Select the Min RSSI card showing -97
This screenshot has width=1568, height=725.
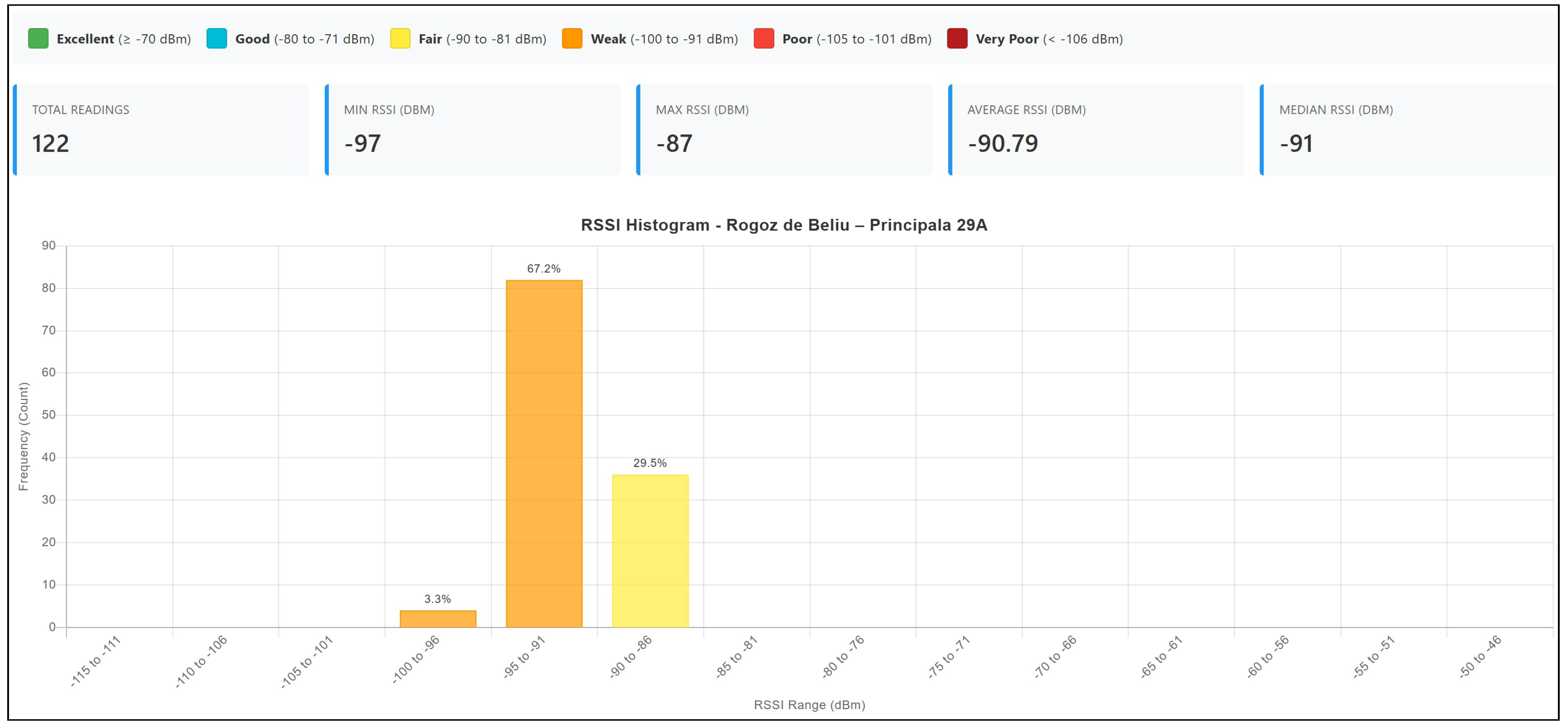coord(473,130)
